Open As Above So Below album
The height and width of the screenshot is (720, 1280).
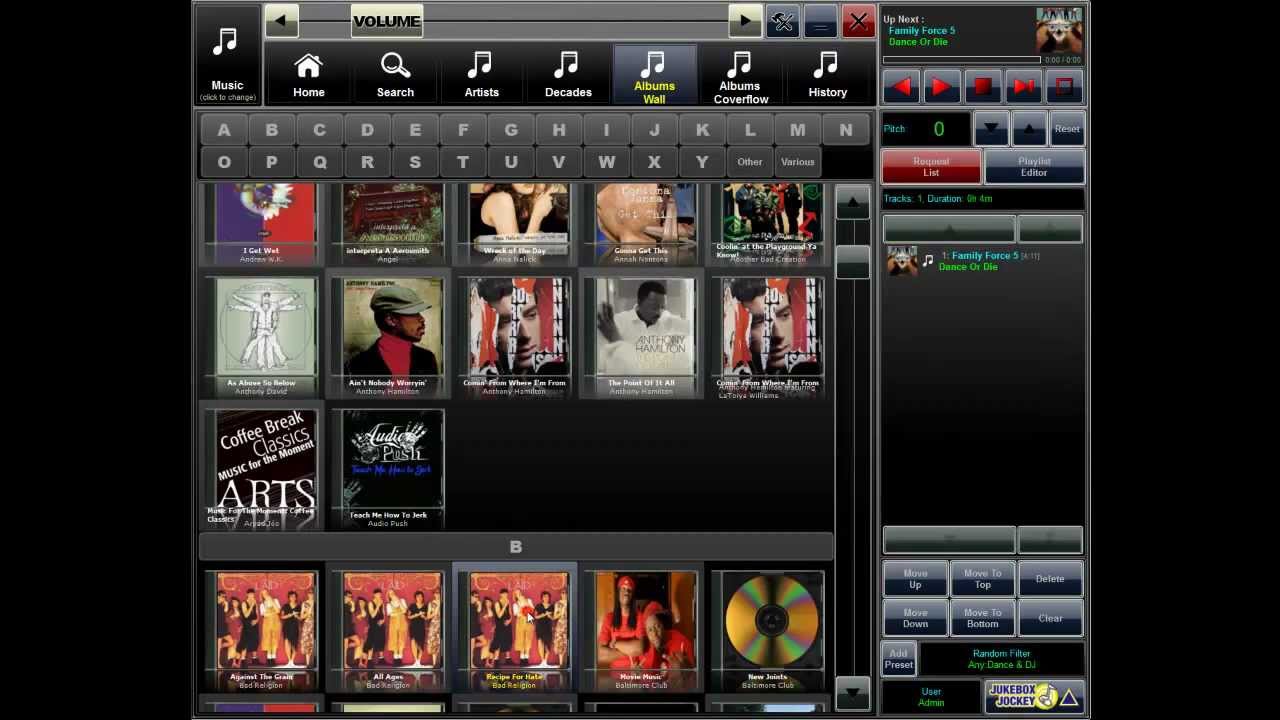tap(262, 337)
